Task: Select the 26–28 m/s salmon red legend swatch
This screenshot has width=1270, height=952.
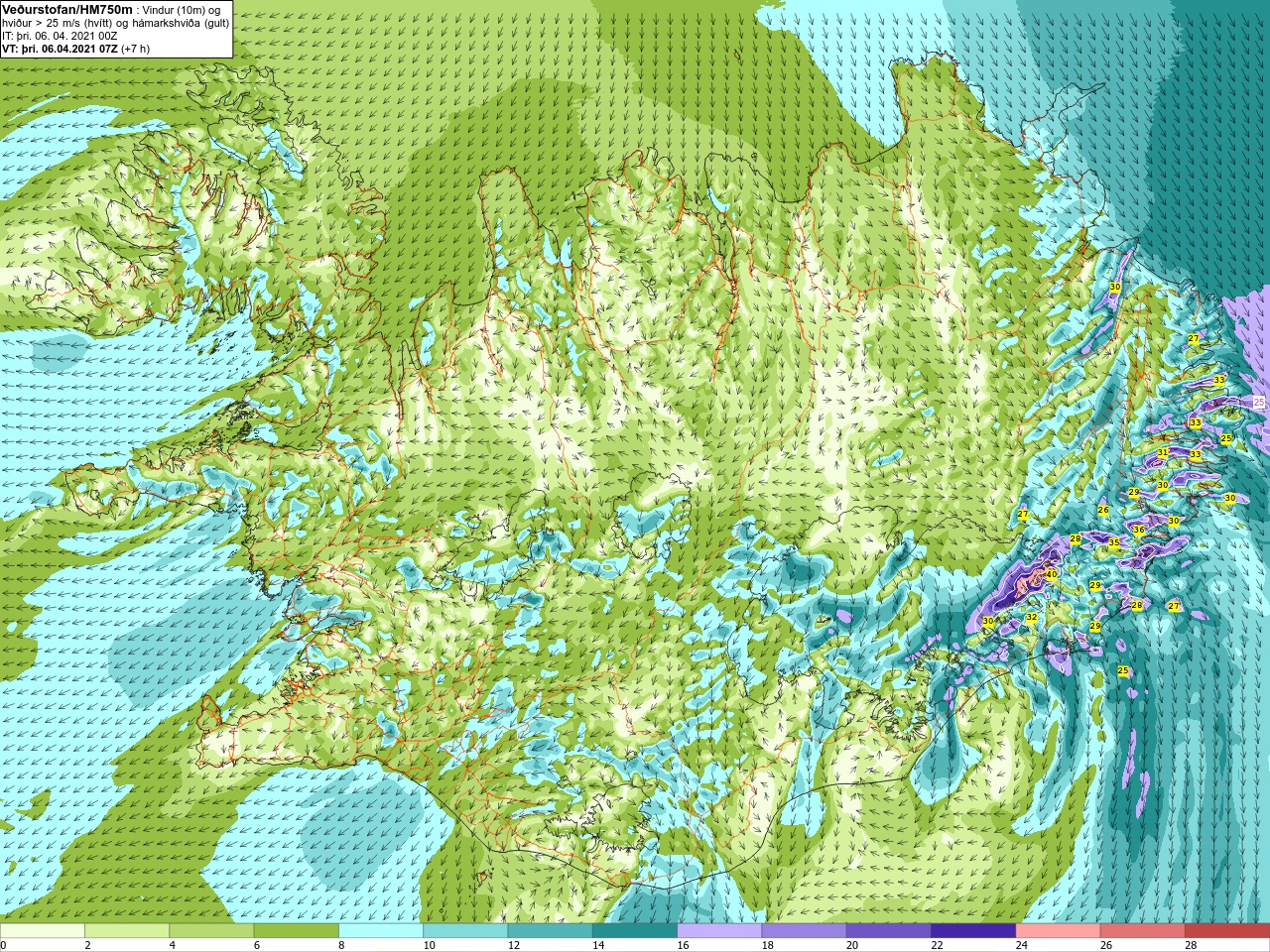Action: 1143,931
